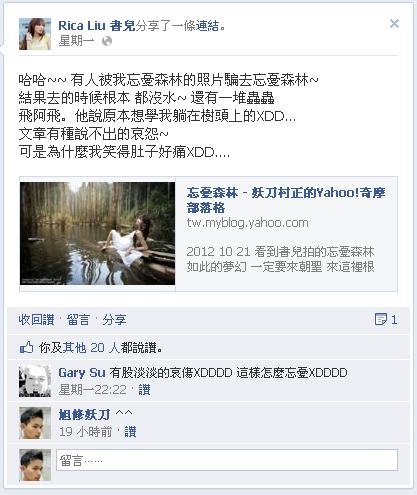Screen dimensions: 417x495
Task: Close the post with the X button
Action: click(x=394, y=23)
